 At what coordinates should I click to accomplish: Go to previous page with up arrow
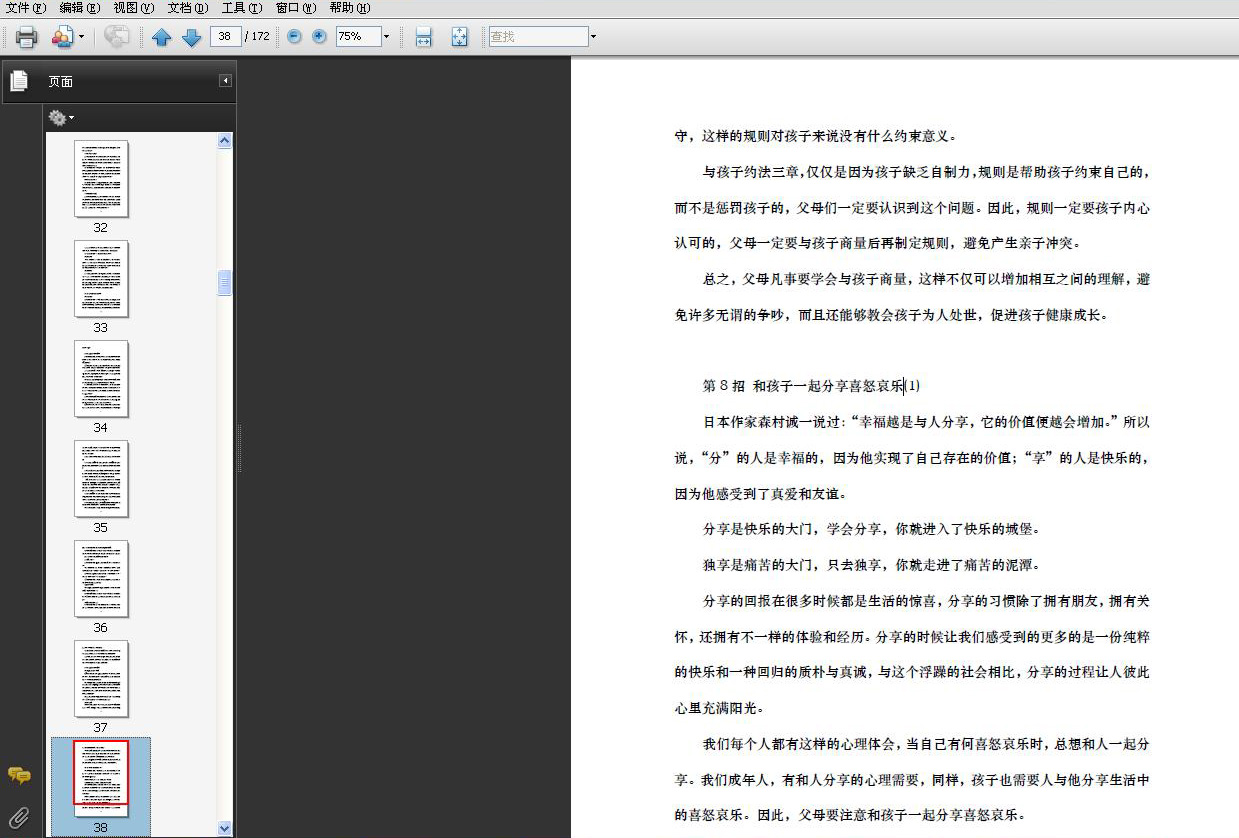(x=161, y=37)
